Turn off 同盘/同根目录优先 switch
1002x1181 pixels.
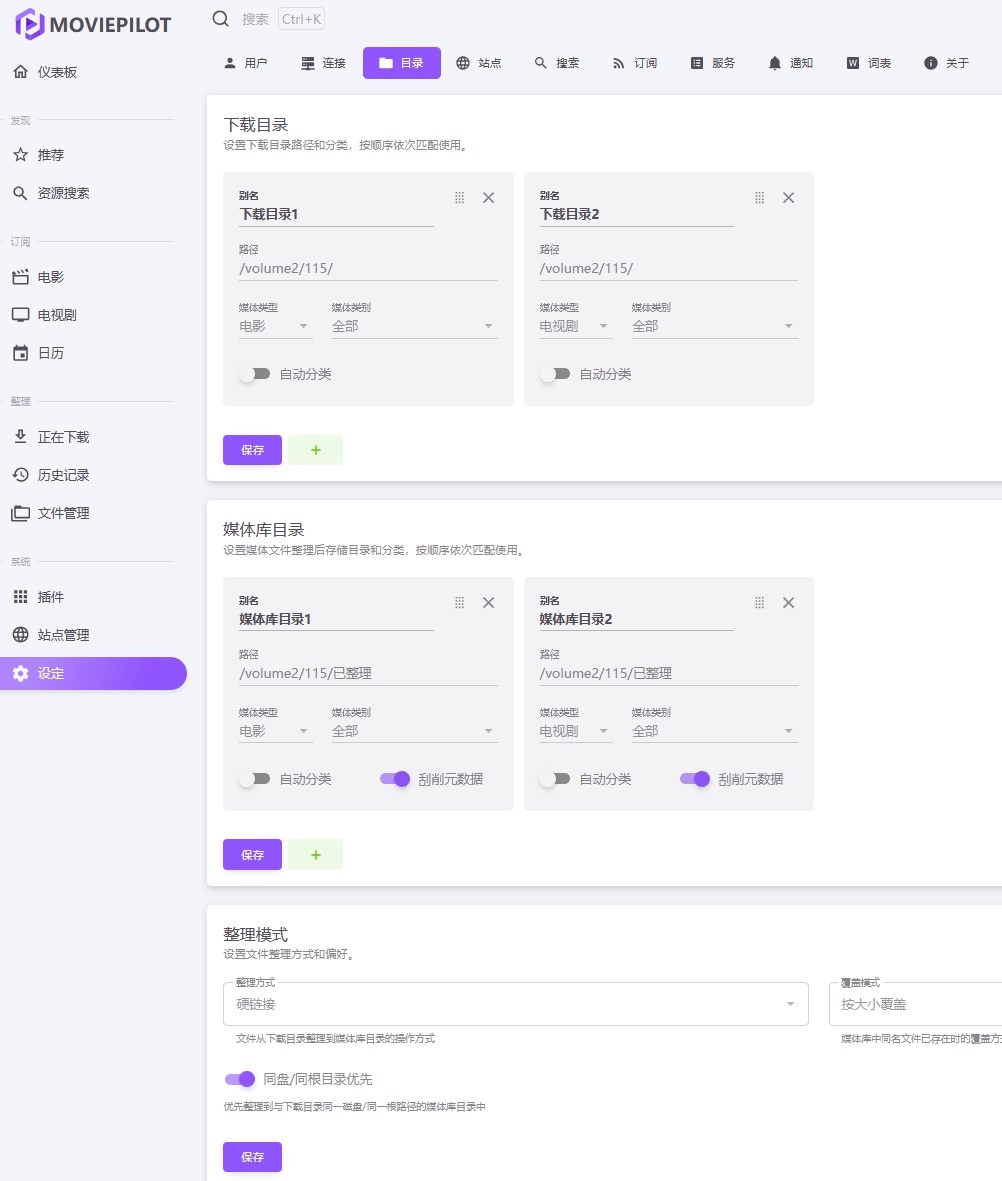[x=240, y=1079]
